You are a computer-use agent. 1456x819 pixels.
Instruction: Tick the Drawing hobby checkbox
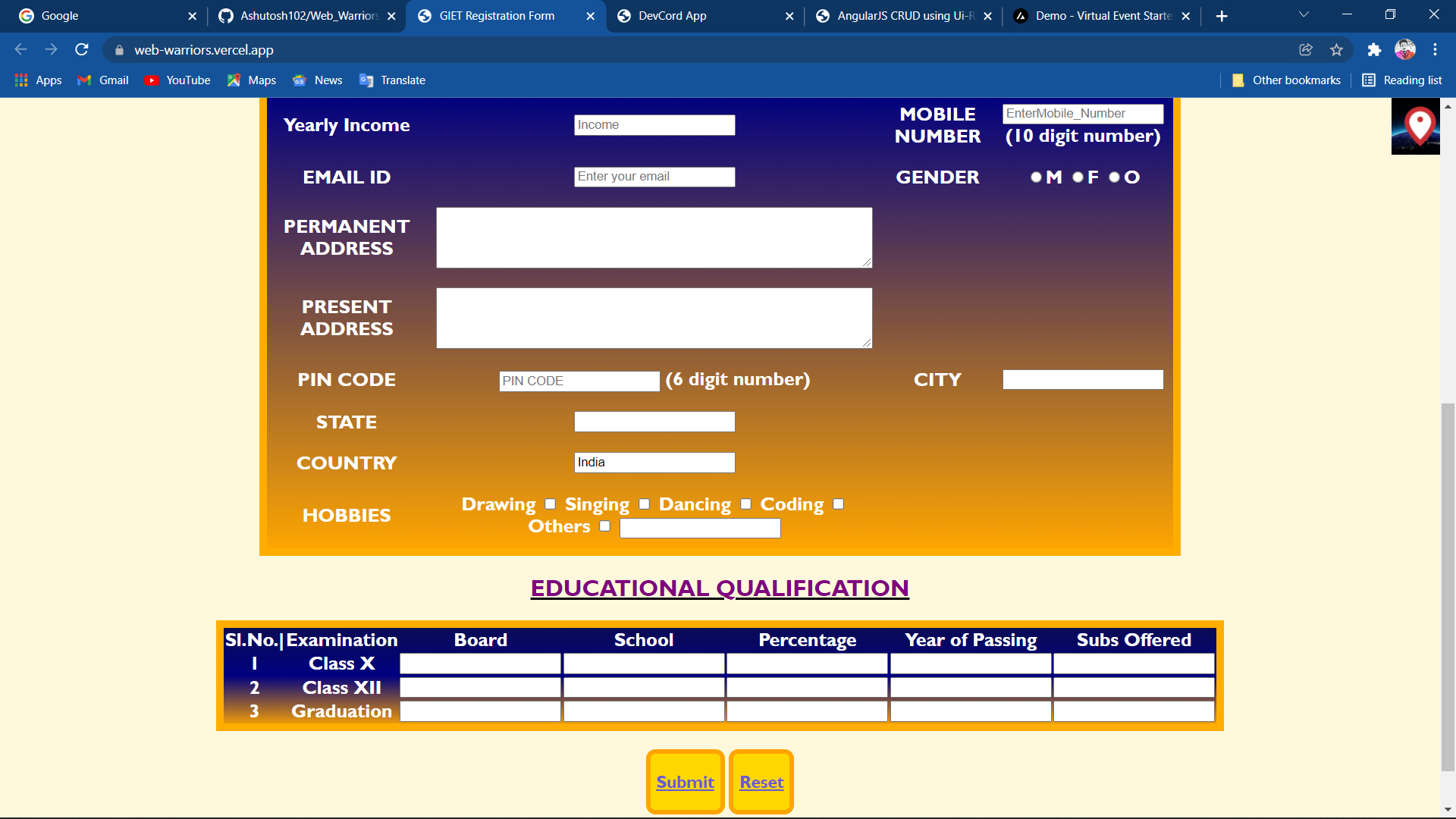tap(551, 504)
